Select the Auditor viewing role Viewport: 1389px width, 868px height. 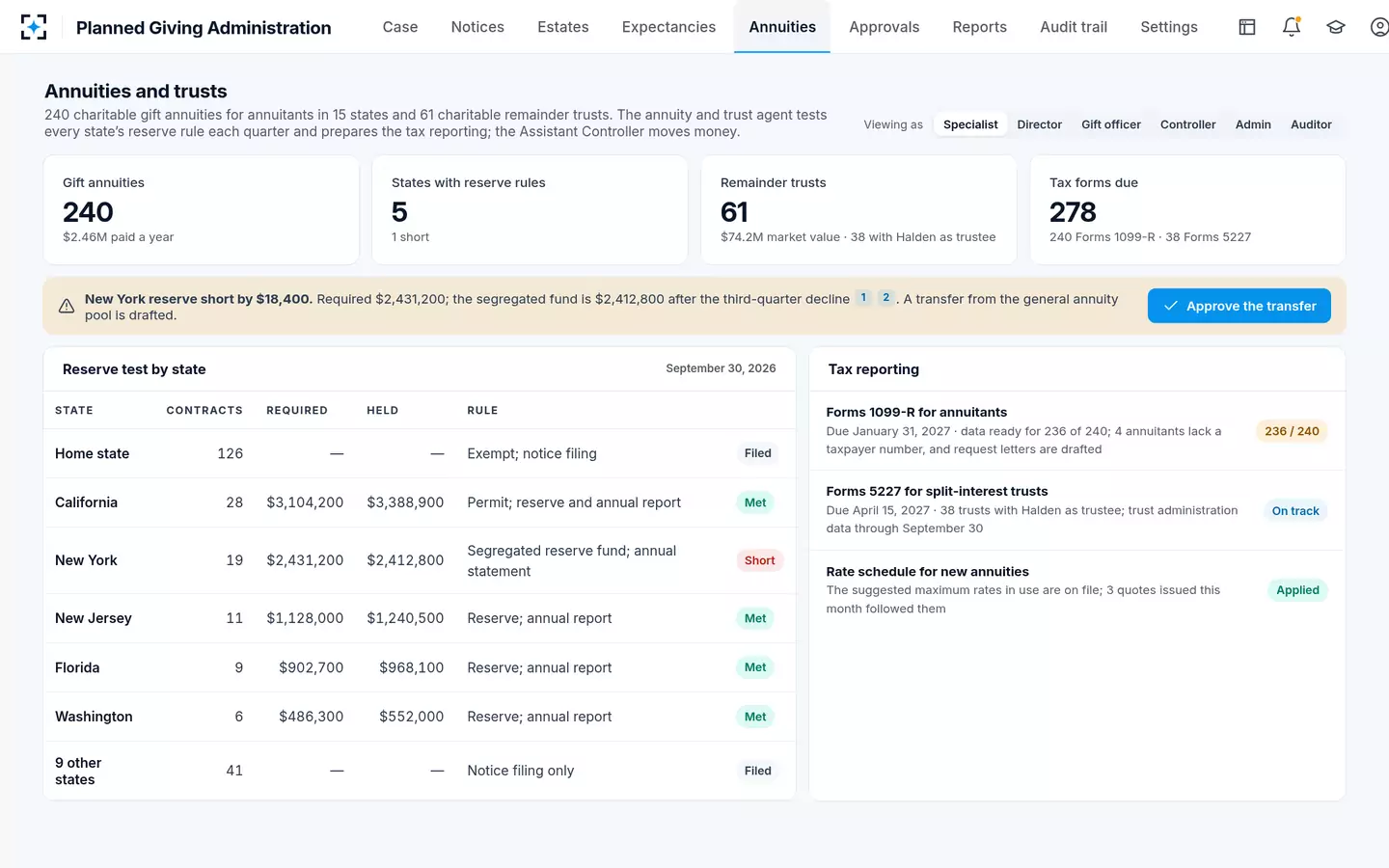1311,124
